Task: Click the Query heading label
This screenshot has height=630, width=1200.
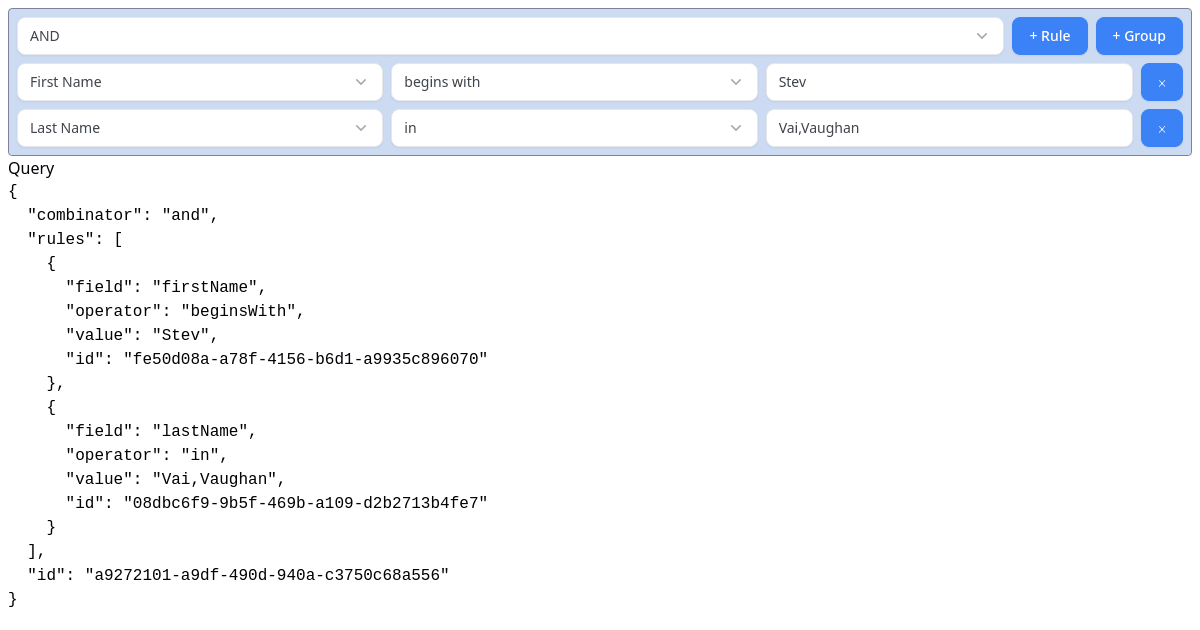Action: (31, 168)
